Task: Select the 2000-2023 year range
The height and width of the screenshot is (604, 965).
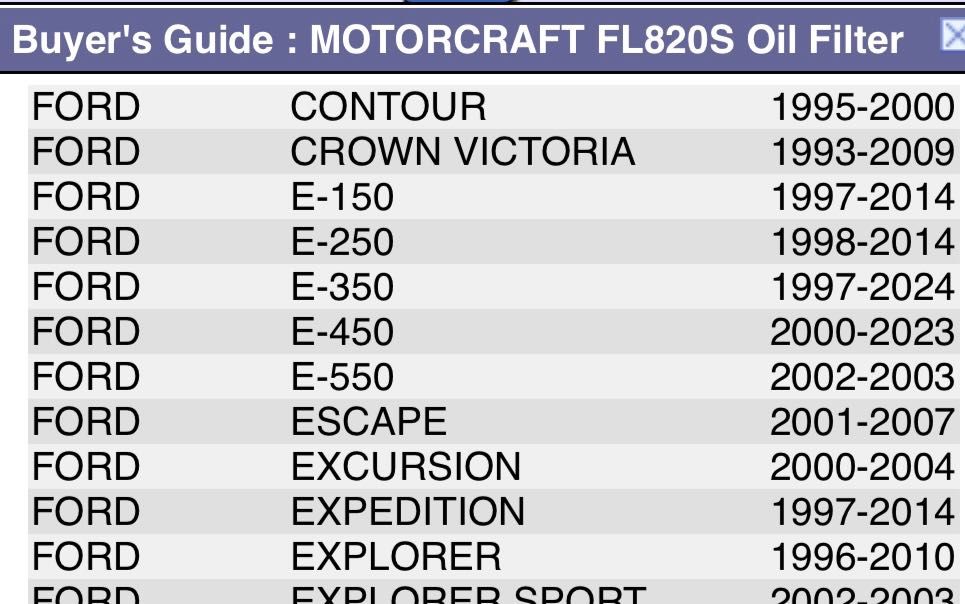Action: coord(862,332)
